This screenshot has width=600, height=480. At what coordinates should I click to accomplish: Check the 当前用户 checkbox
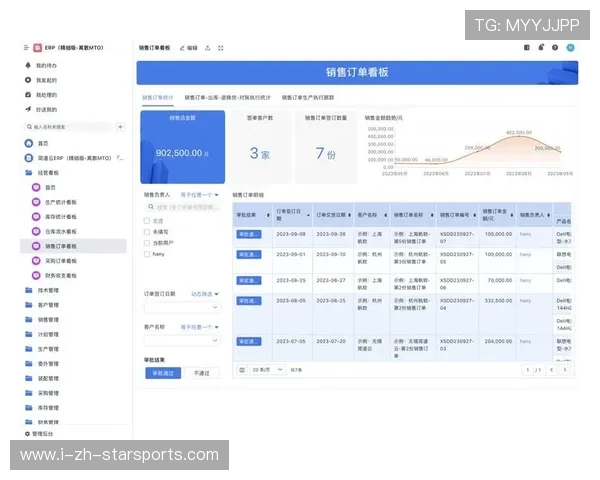point(147,243)
